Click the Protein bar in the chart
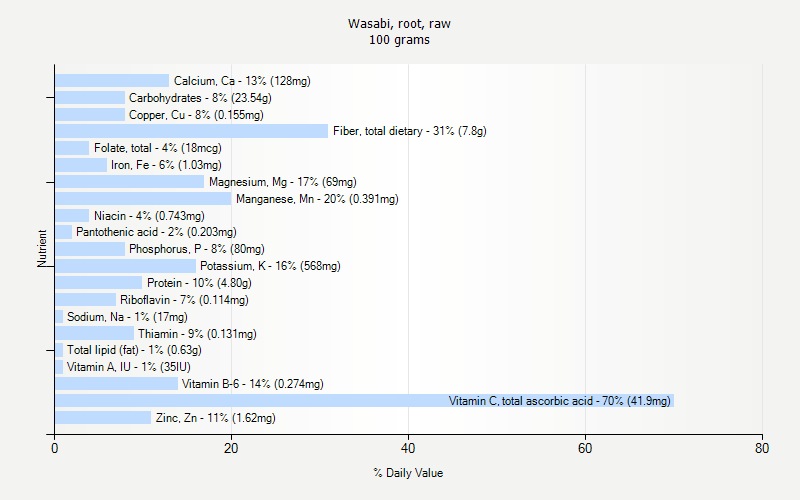Viewport: 800px width, 500px height. pyautogui.click(x=99, y=283)
